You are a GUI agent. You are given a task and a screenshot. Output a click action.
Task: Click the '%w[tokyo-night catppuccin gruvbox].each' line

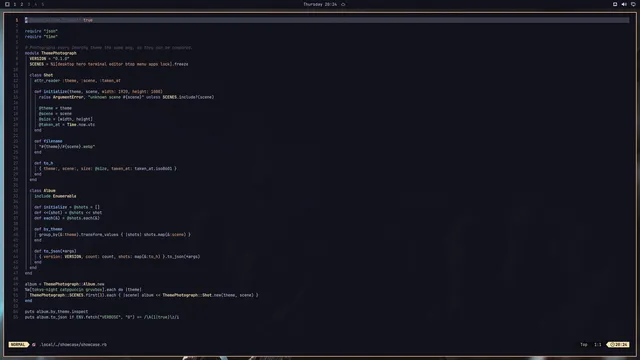click(83, 289)
